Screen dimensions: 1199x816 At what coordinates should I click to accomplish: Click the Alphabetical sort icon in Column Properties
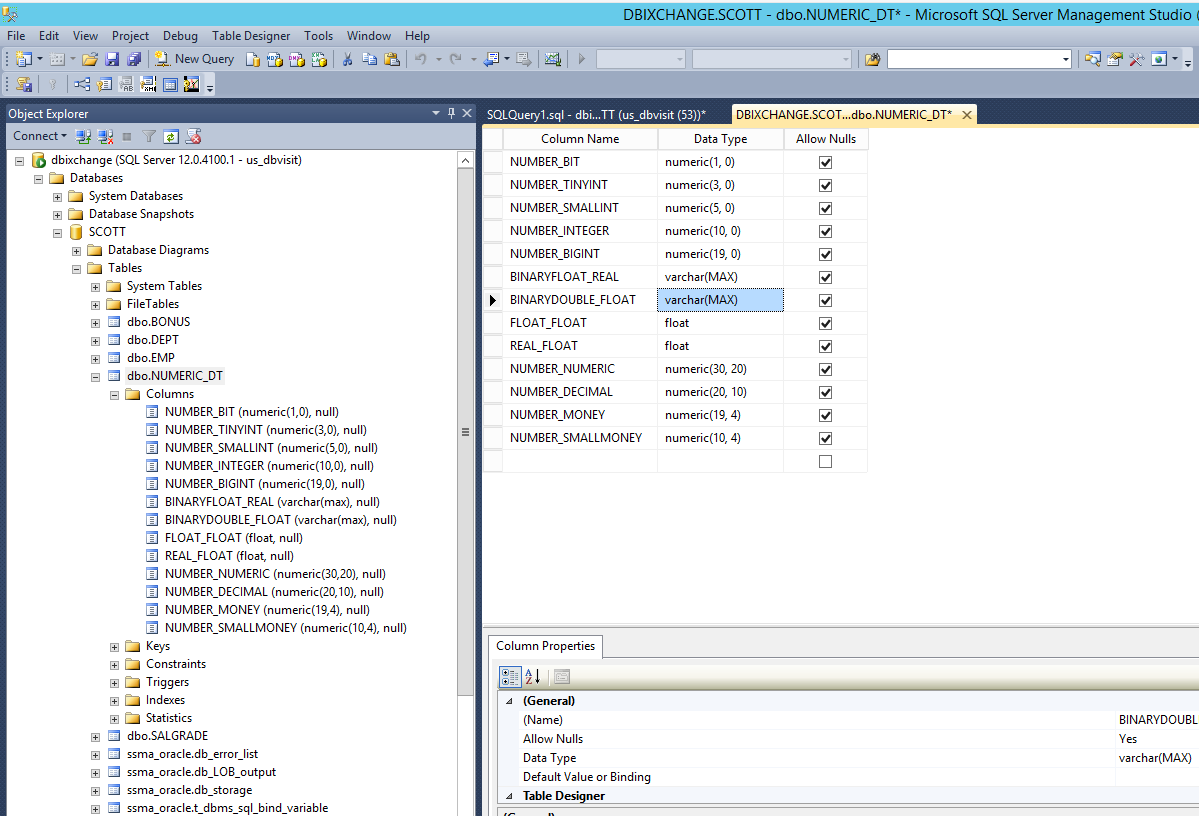[532, 676]
